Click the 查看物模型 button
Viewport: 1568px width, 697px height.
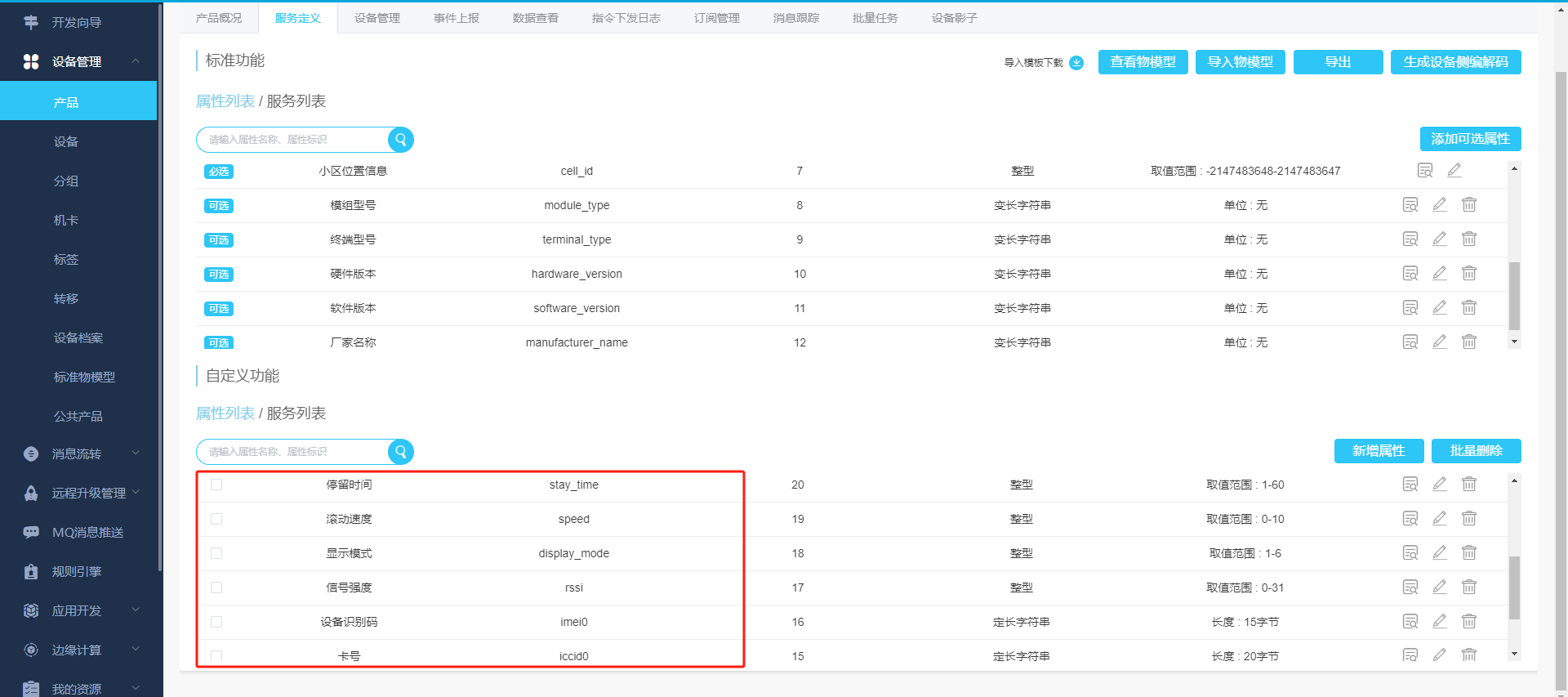[x=1143, y=62]
